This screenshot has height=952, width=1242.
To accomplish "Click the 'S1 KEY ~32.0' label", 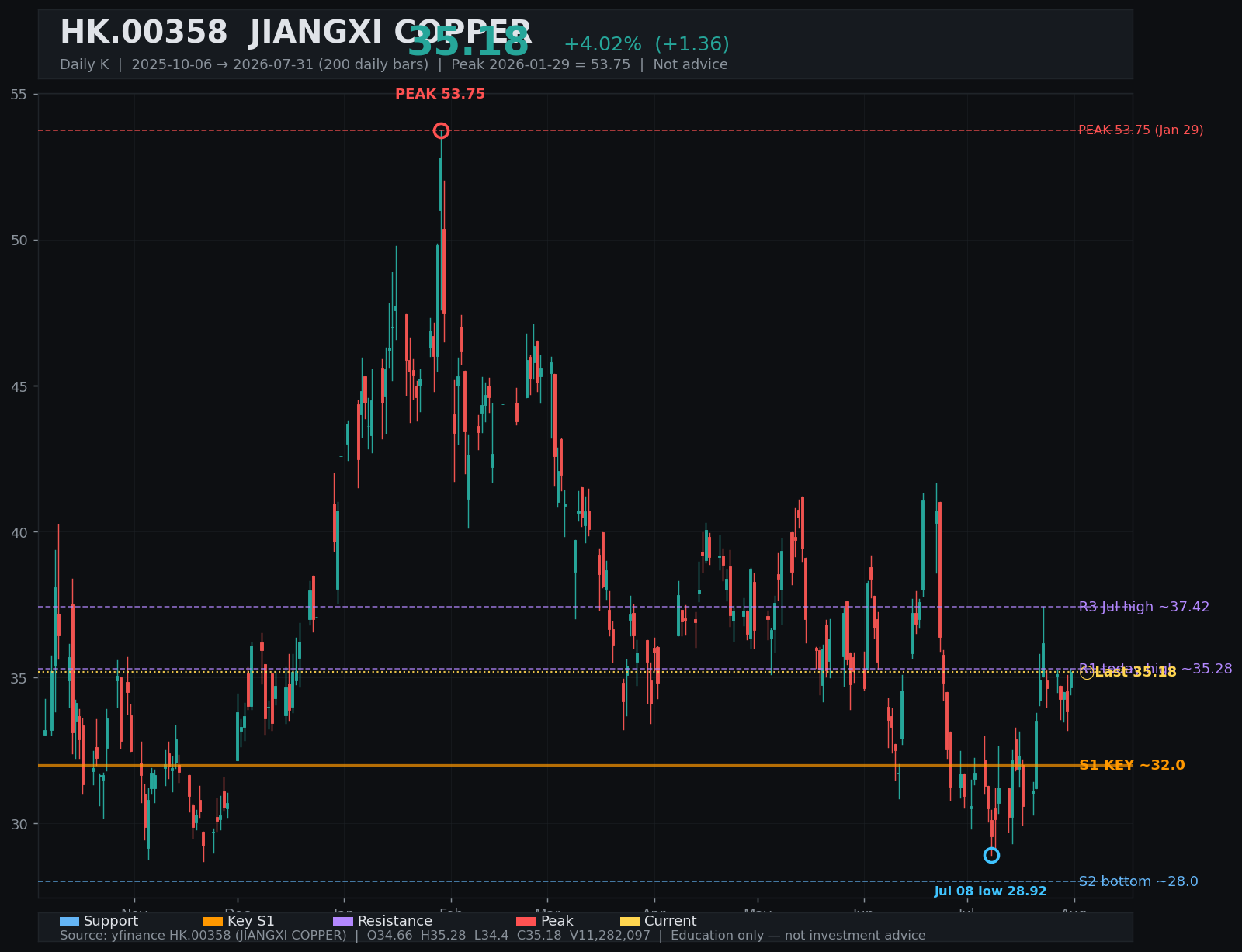I will pyautogui.click(x=1132, y=765).
